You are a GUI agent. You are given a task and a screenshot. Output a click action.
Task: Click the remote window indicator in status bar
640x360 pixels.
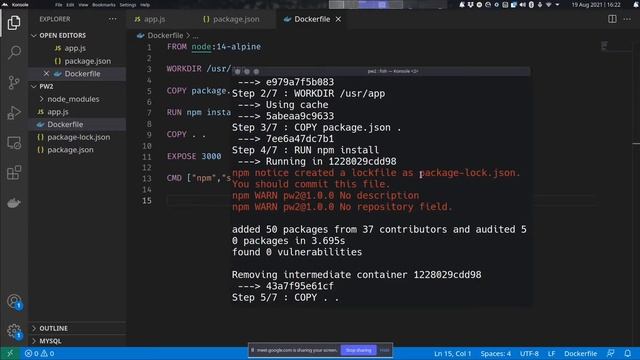(x=10, y=353)
